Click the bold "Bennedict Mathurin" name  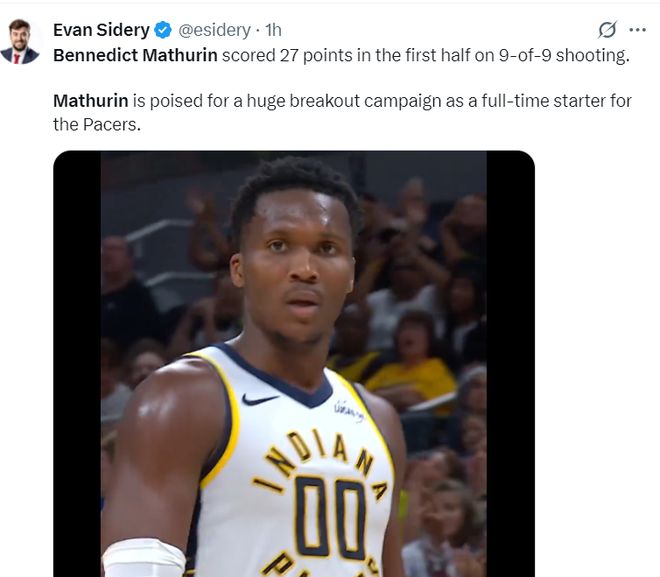click(x=134, y=55)
